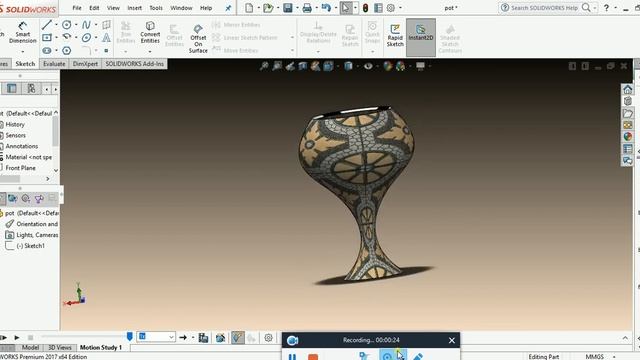This screenshot has height=360, width=640.
Task: Expand the Line tool dropdown arrow
Action: 56,25
